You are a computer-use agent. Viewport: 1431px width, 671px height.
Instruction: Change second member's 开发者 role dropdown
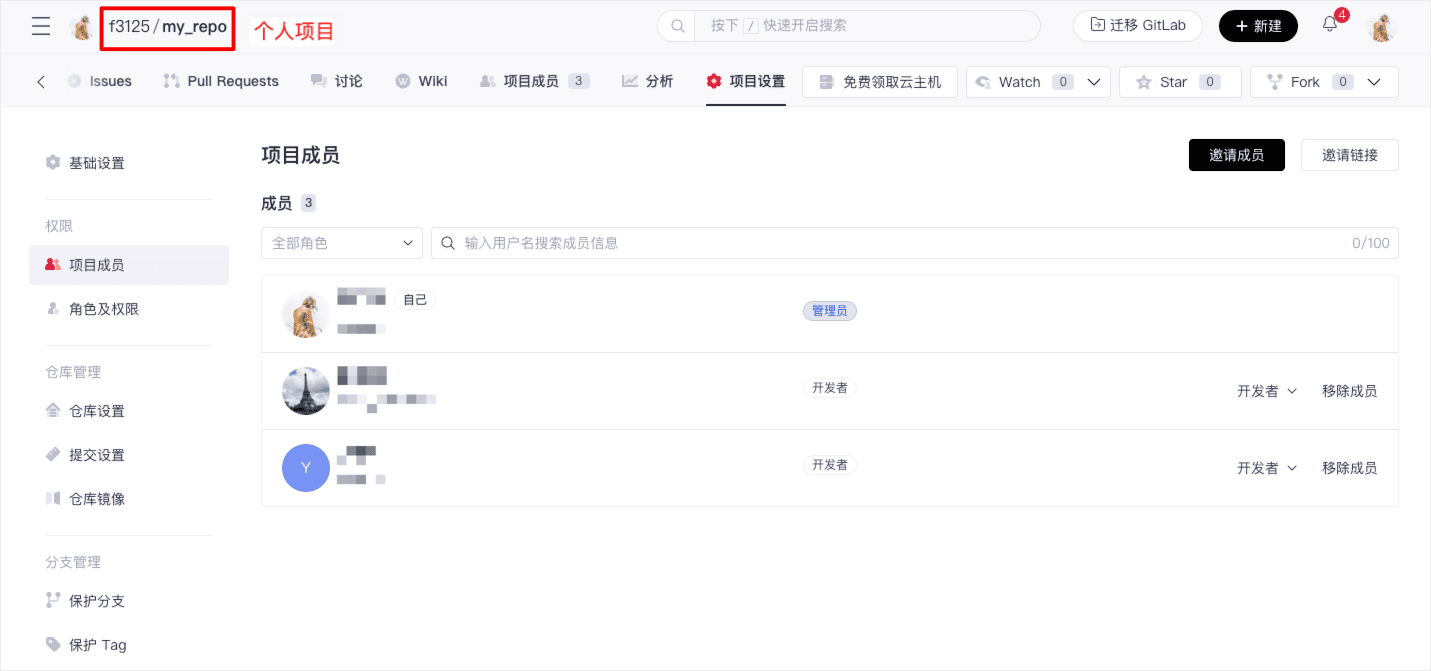coord(1266,391)
